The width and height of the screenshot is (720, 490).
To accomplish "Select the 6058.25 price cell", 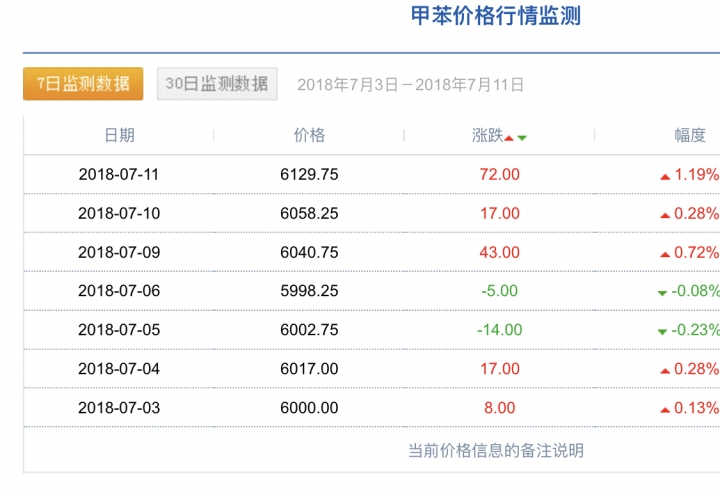I will click(309, 214).
